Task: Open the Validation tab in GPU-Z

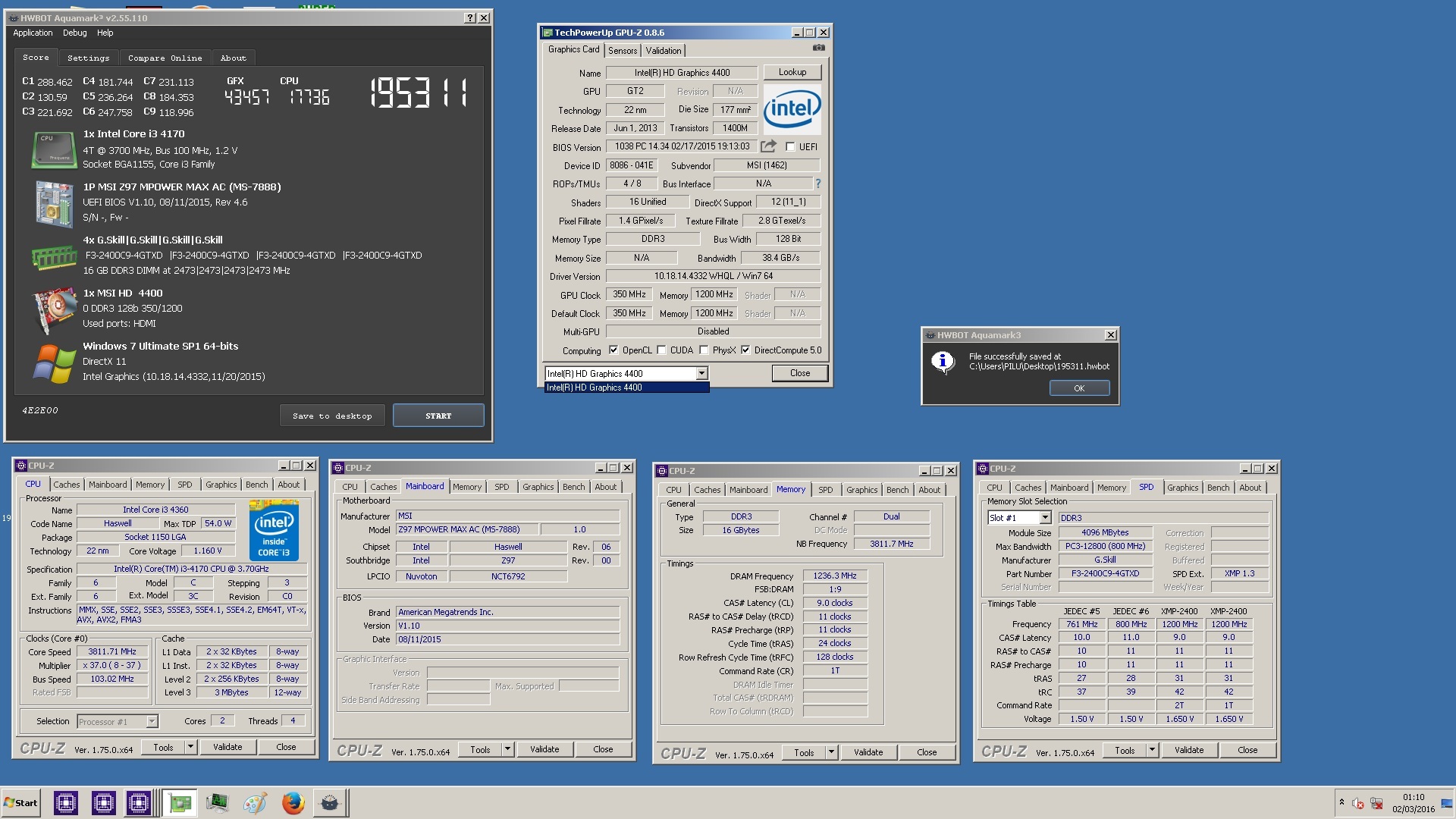Action: click(x=664, y=51)
